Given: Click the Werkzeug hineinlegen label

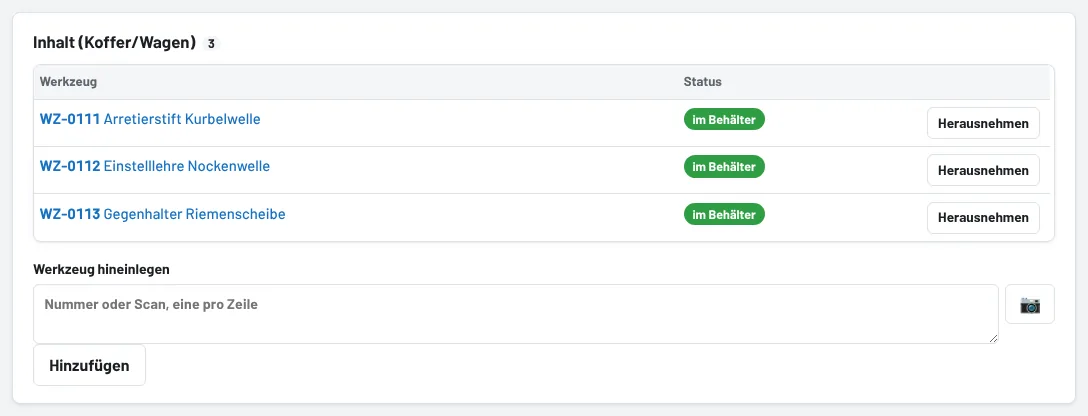Looking at the screenshot, I should [x=101, y=270].
